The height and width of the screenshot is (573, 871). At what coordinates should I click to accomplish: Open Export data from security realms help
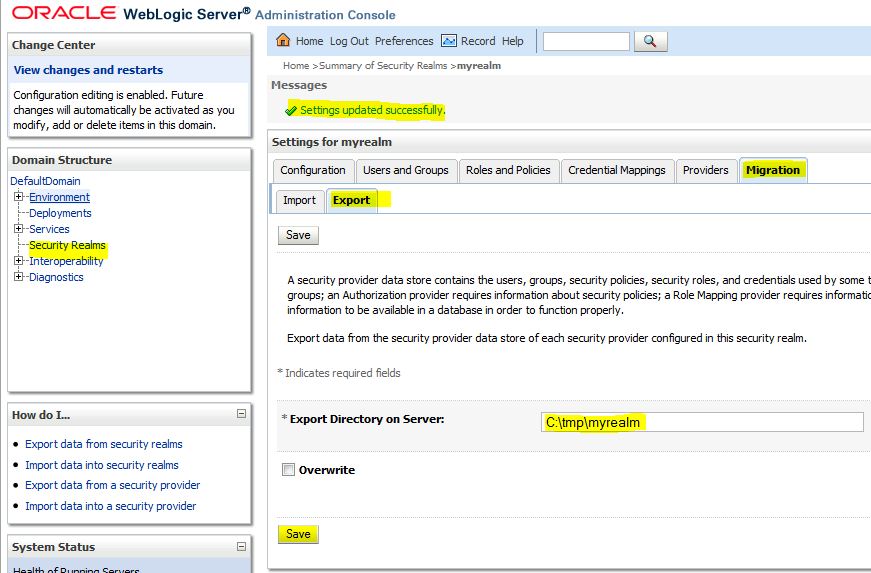(x=104, y=444)
